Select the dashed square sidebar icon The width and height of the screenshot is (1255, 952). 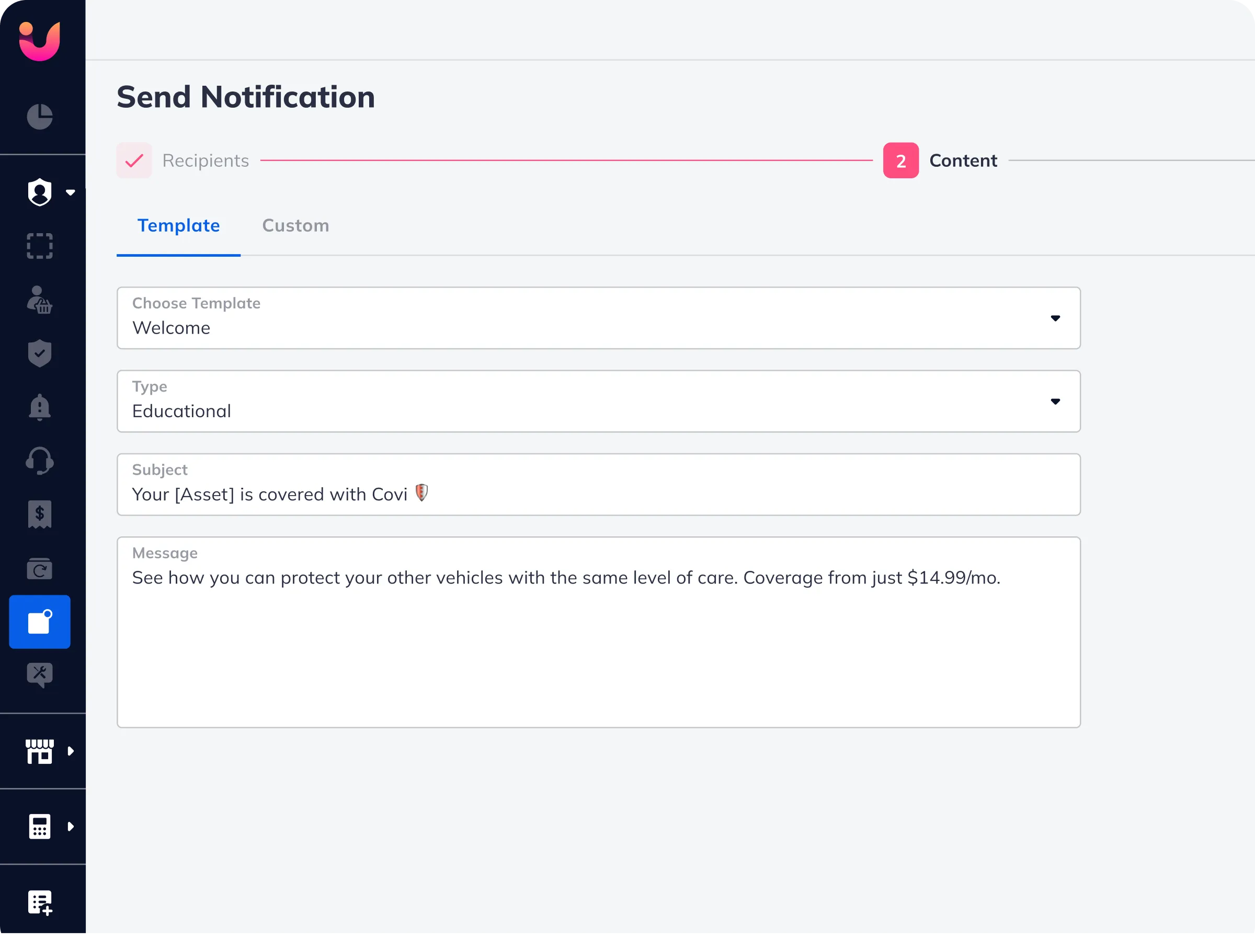pos(40,246)
